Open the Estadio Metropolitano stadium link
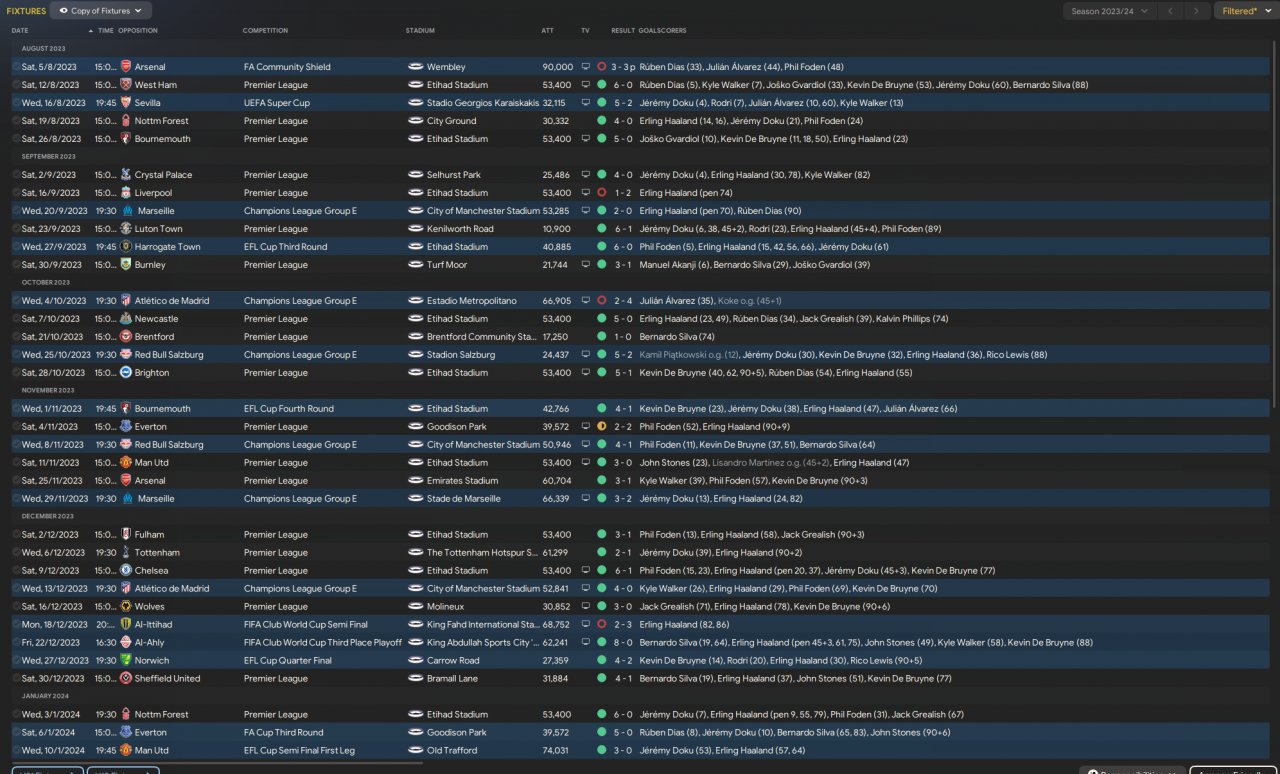The height and width of the screenshot is (774, 1280). 472,301
